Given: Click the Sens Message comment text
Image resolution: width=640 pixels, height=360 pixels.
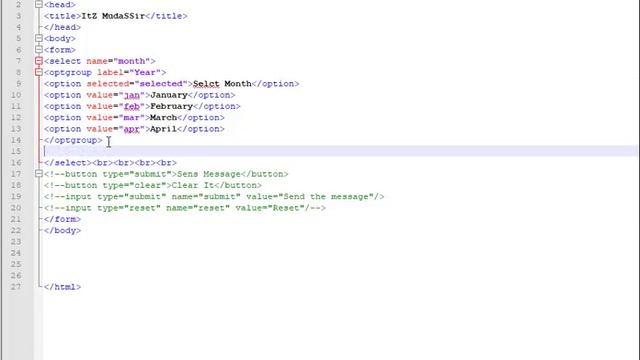Looking at the screenshot, I should [209, 174].
